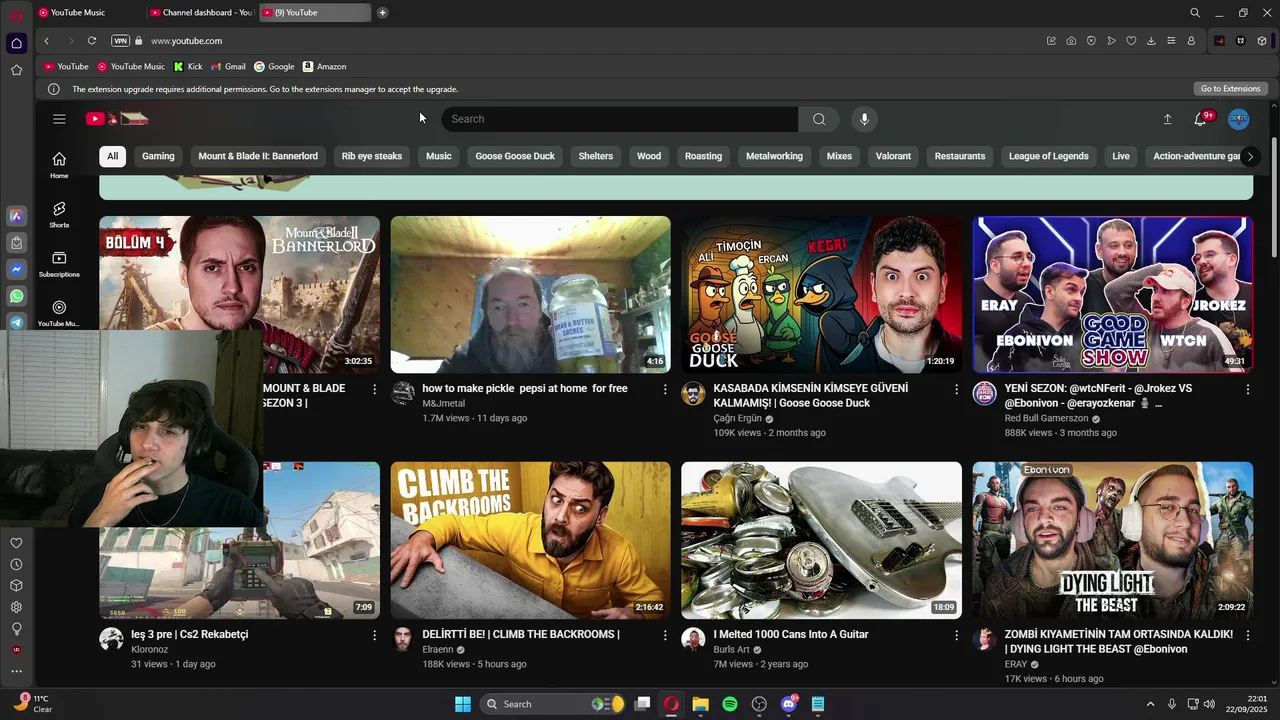Select Mount & Blade II: Bannerlord chip
Screen dimensions: 1280x720
(258, 156)
